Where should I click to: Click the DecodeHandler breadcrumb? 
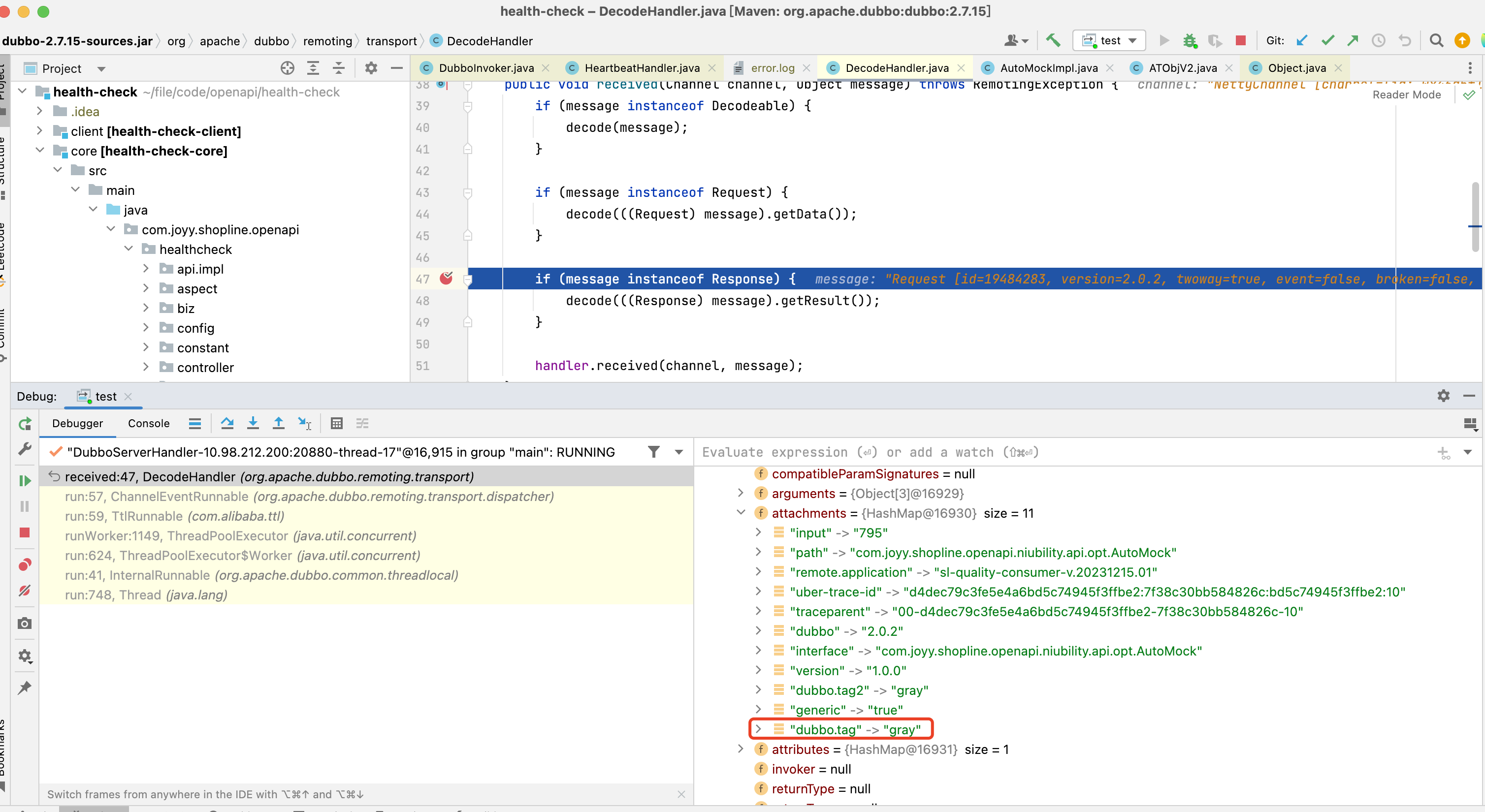point(489,41)
